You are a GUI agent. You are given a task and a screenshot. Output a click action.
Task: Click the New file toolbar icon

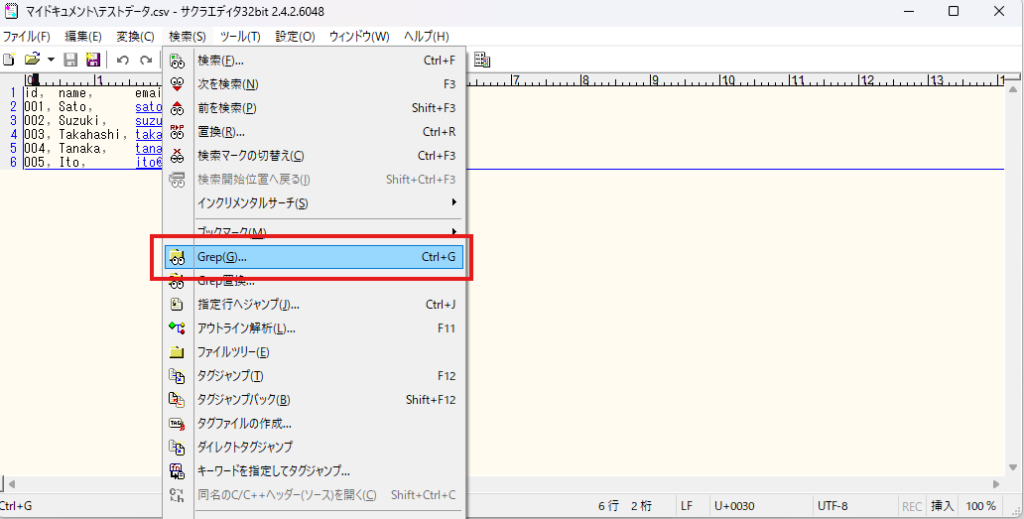click(9, 60)
